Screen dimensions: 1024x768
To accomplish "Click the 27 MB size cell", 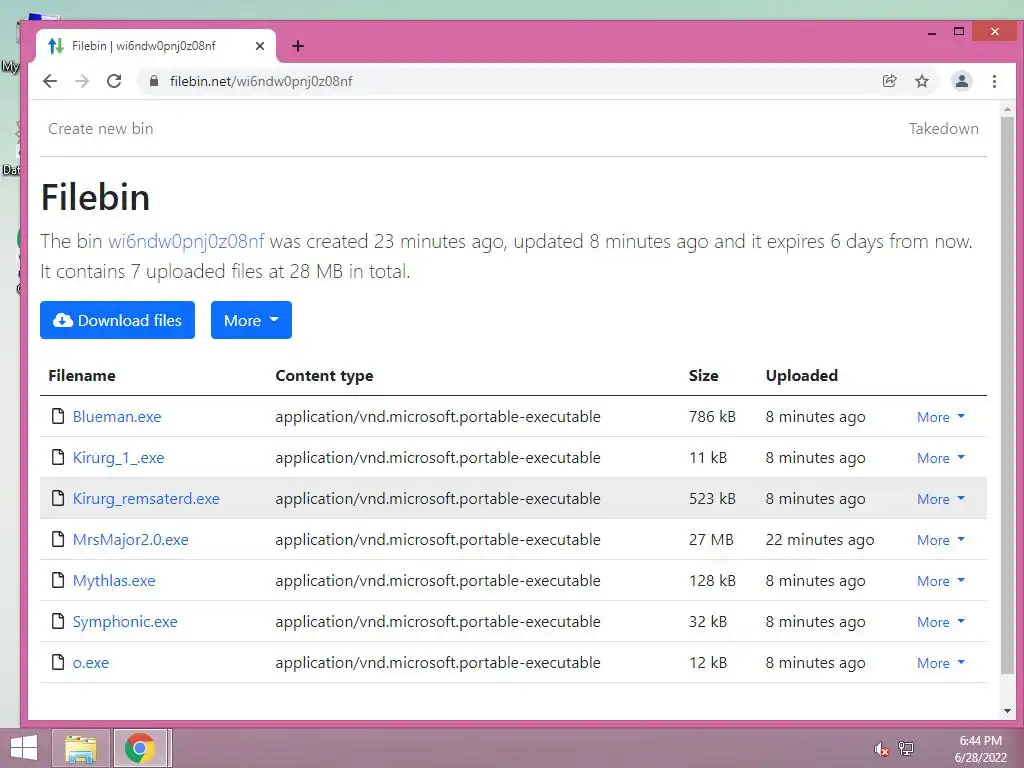I will pyautogui.click(x=711, y=540).
